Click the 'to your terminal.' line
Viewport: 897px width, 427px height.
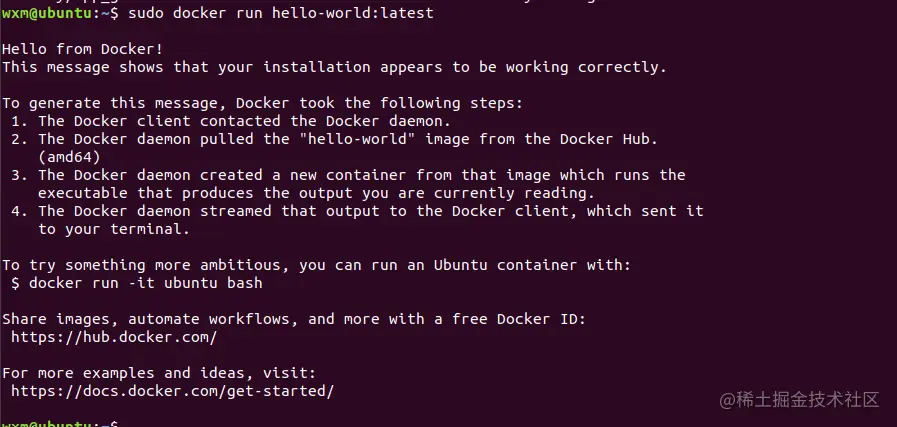pos(111,229)
